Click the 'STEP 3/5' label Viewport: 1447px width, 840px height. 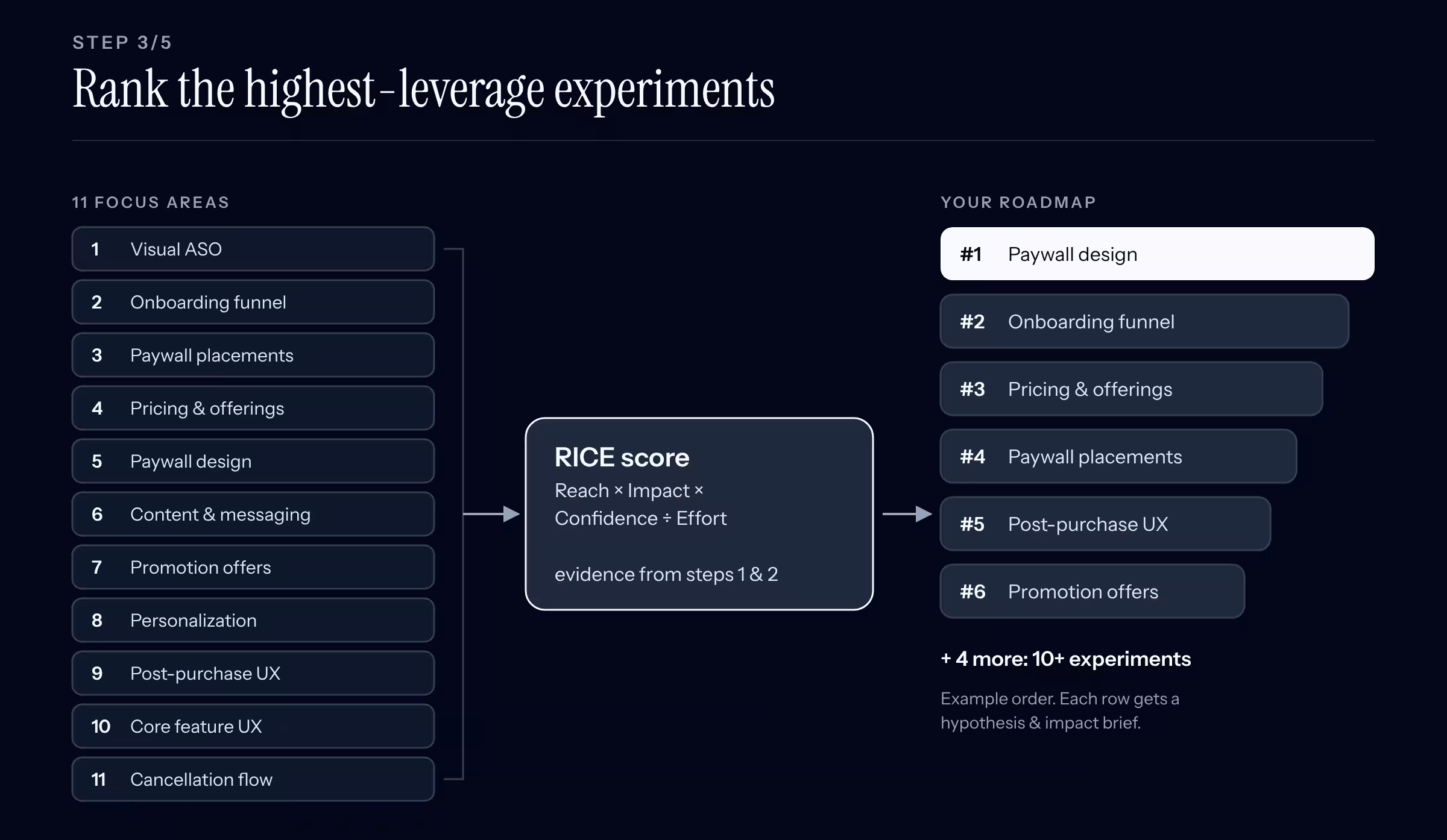coord(122,42)
